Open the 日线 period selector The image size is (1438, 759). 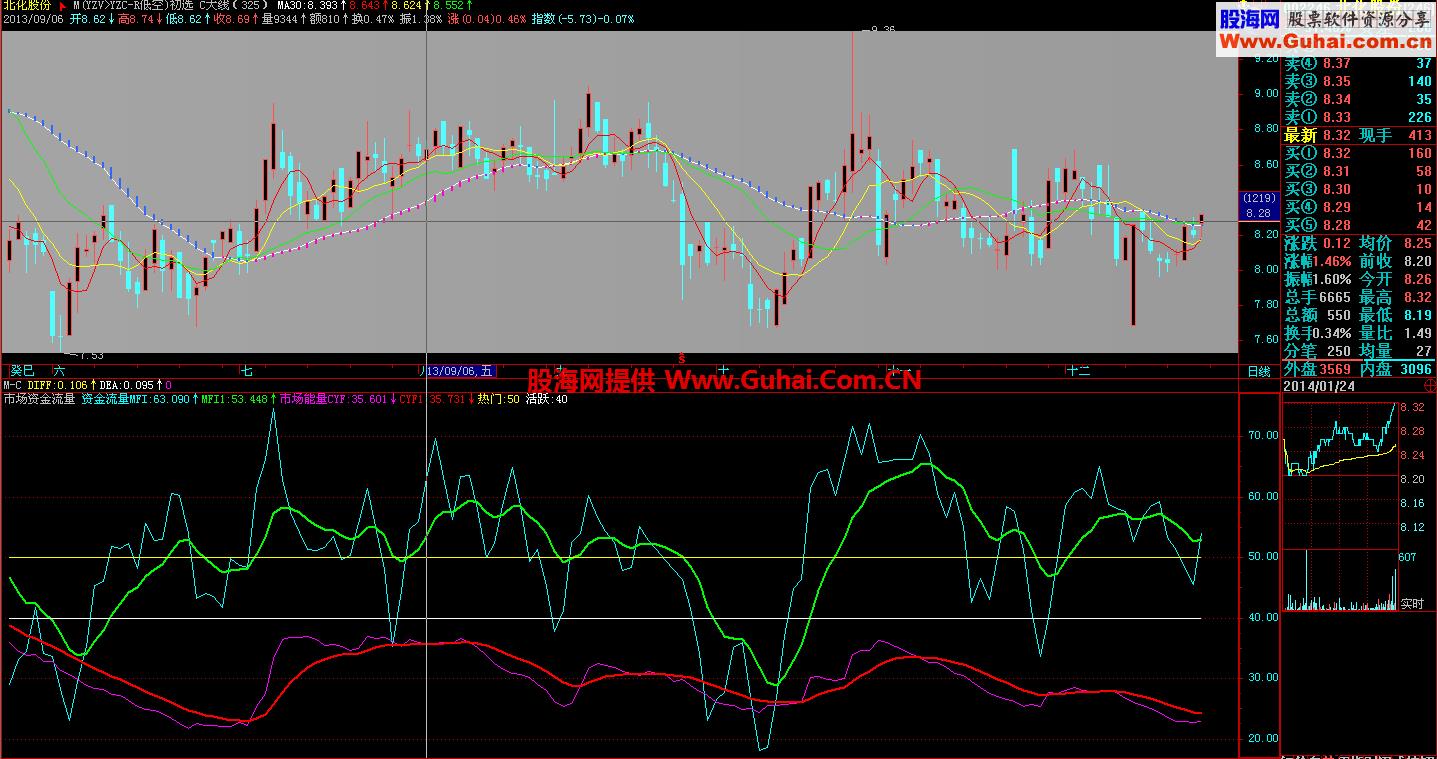click(1258, 371)
